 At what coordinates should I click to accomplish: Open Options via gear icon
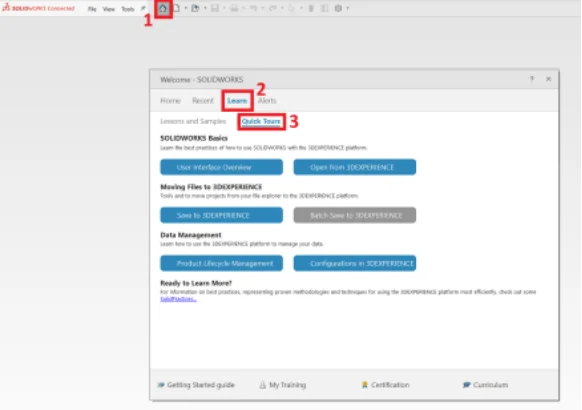point(338,8)
